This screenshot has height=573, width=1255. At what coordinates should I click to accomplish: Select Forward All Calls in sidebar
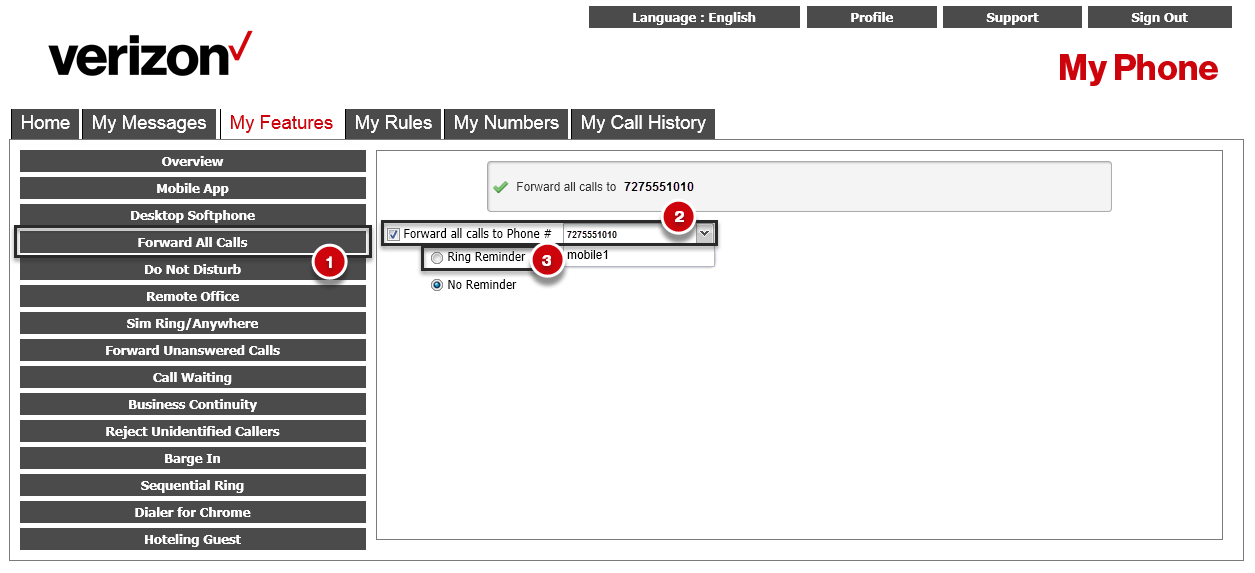pos(193,242)
